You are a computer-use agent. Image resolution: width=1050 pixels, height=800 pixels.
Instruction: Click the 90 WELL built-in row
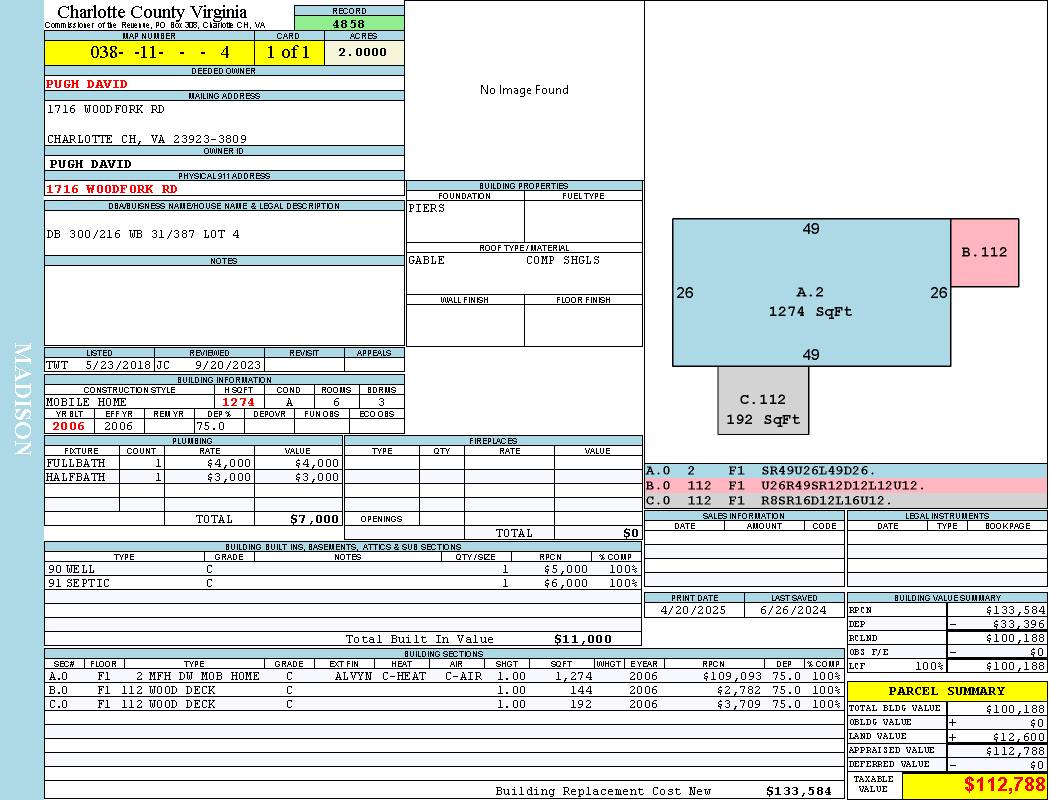pyautogui.click(x=342, y=568)
